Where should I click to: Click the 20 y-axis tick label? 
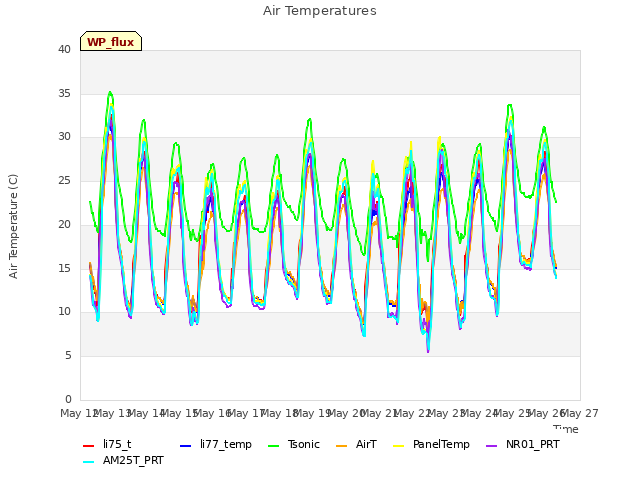pos(64,224)
